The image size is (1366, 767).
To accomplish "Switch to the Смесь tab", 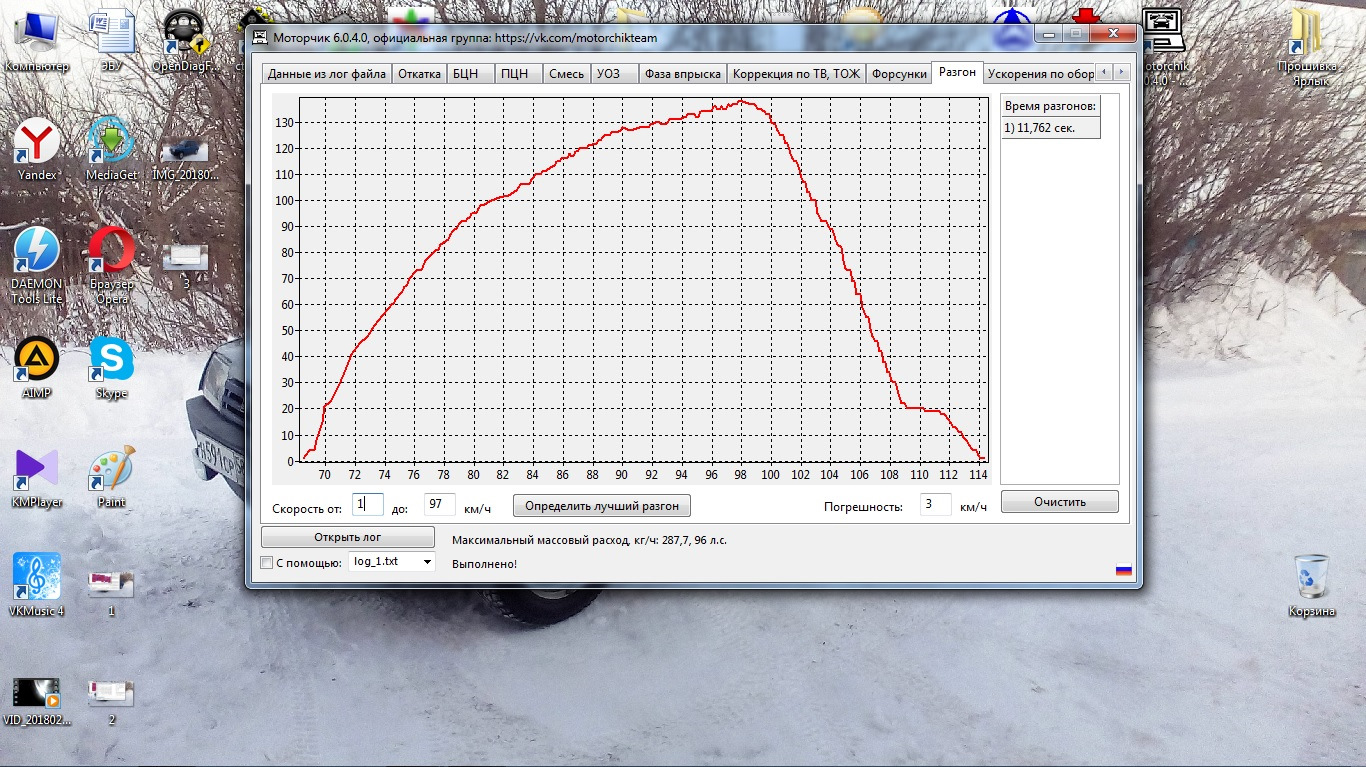I will [x=566, y=74].
